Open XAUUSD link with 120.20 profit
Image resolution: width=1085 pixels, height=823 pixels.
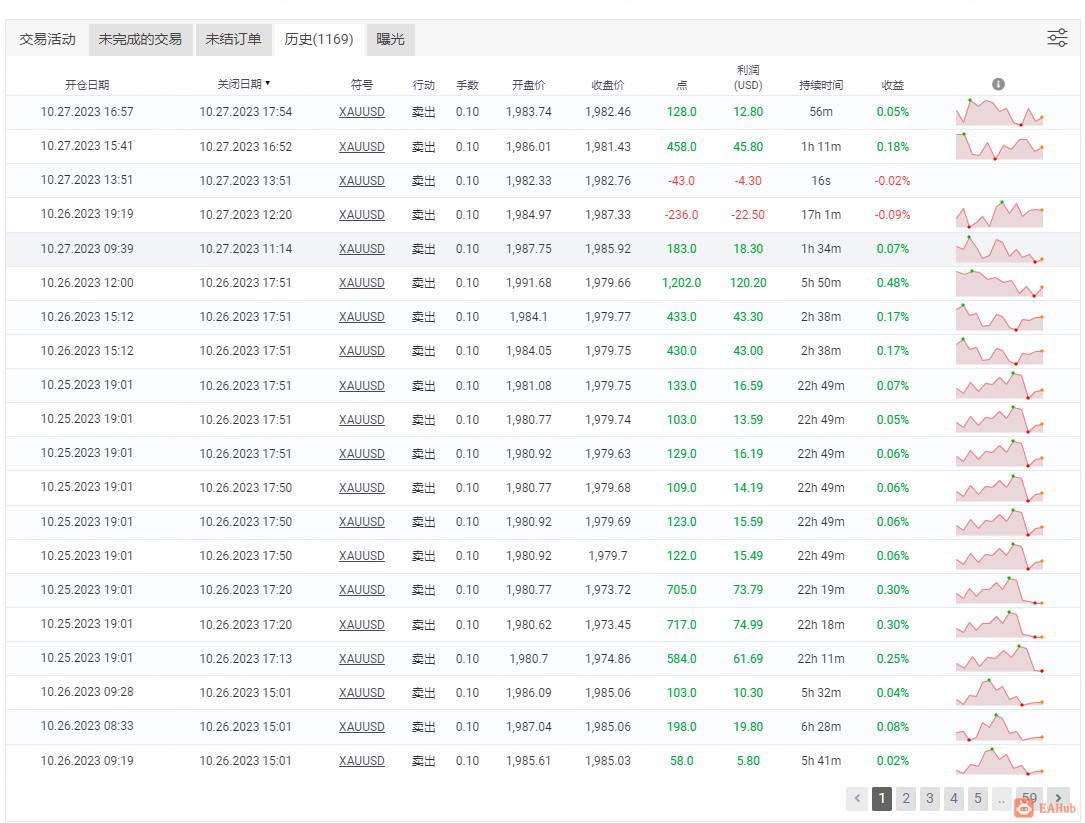coord(362,282)
